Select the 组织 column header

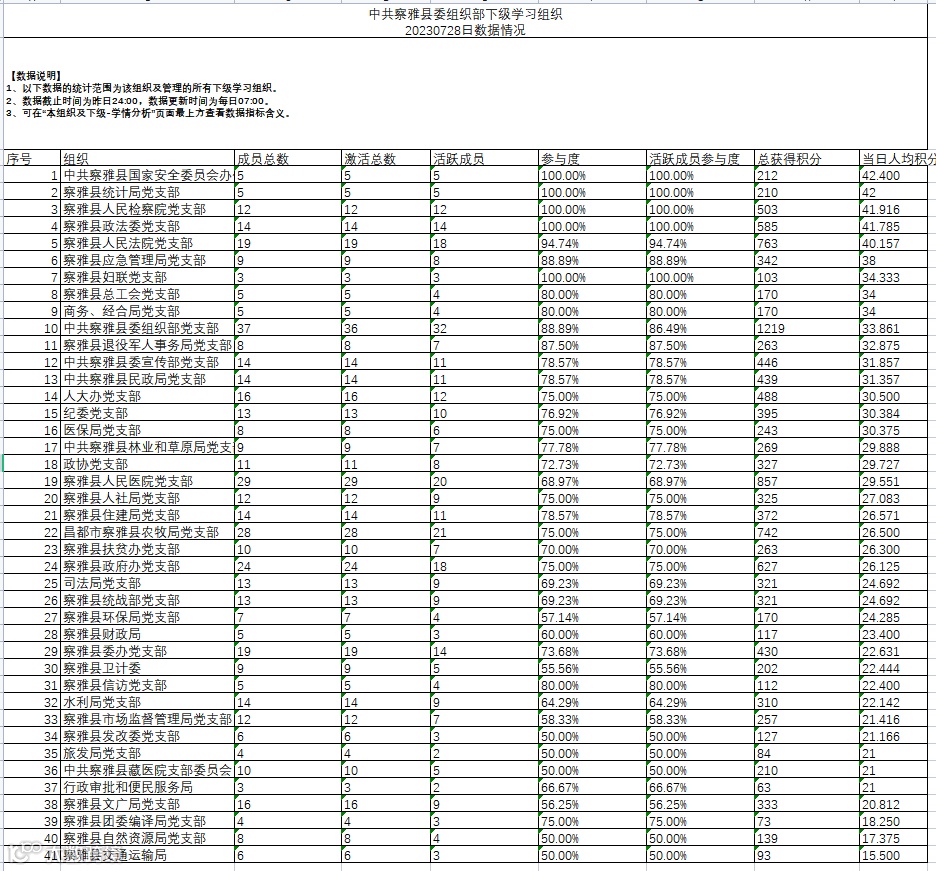(x=147, y=158)
